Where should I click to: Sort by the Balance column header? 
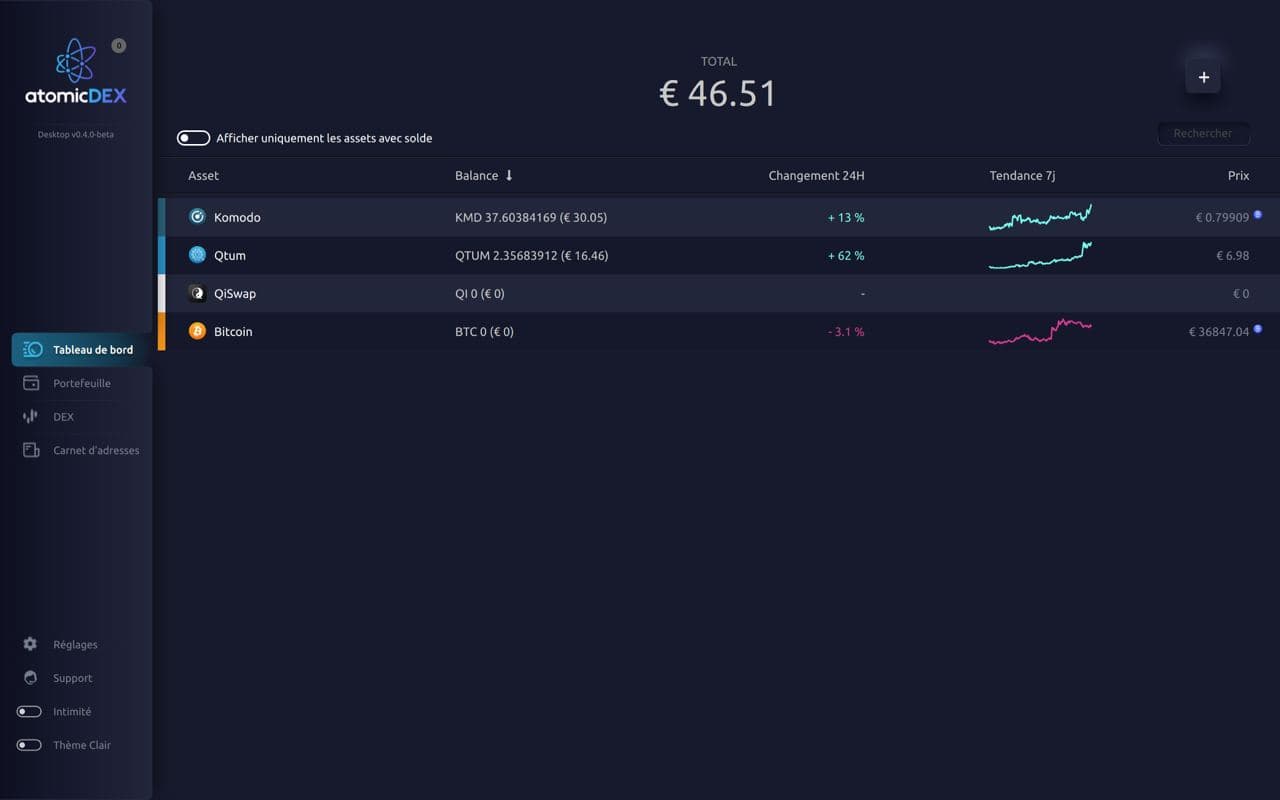(476, 175)
